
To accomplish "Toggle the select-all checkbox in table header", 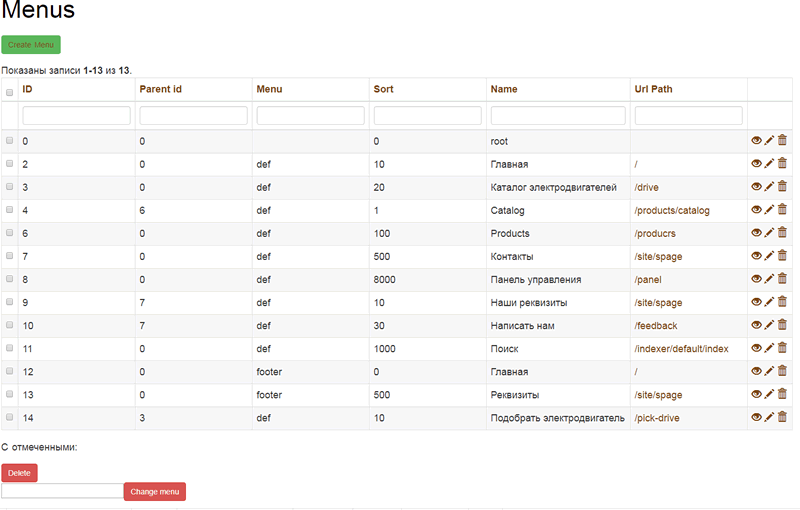I will point(10,93).
